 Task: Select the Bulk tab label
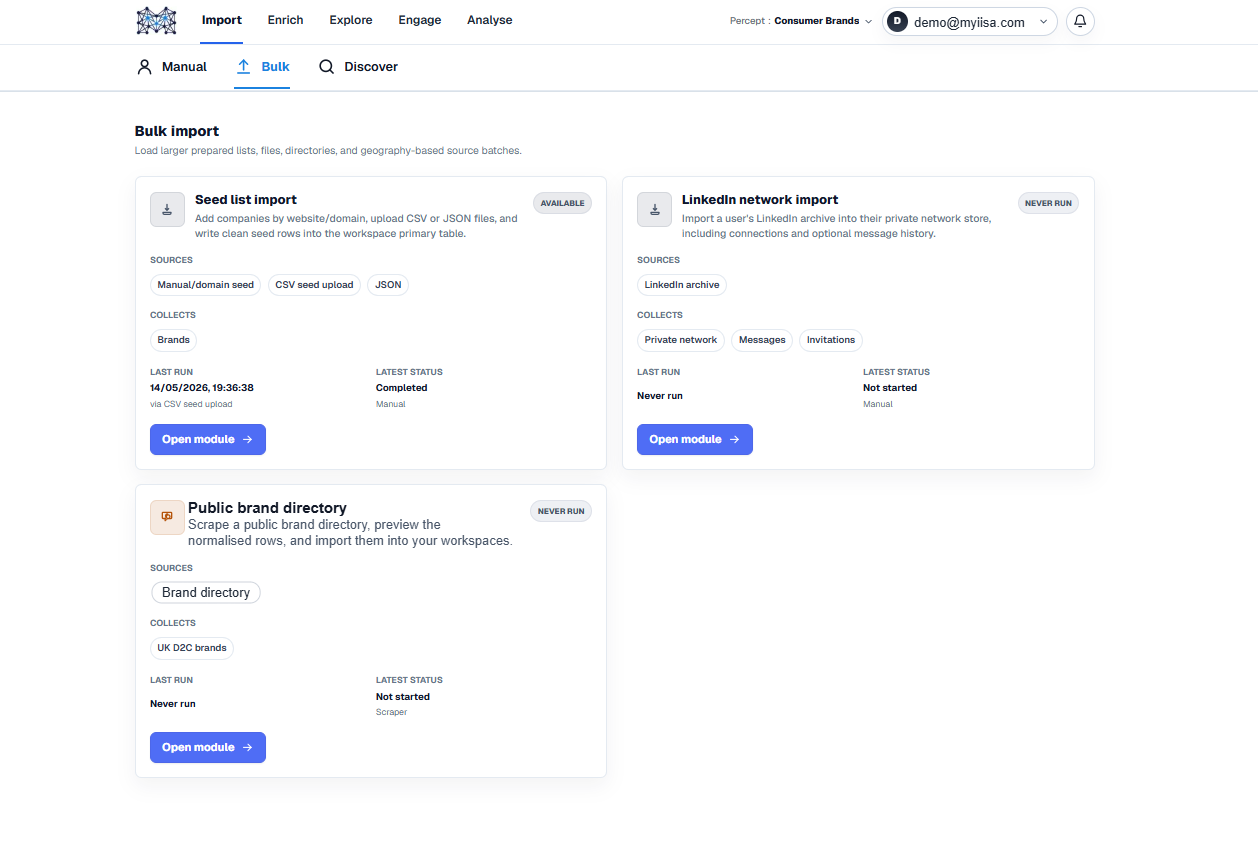[275, 67]
